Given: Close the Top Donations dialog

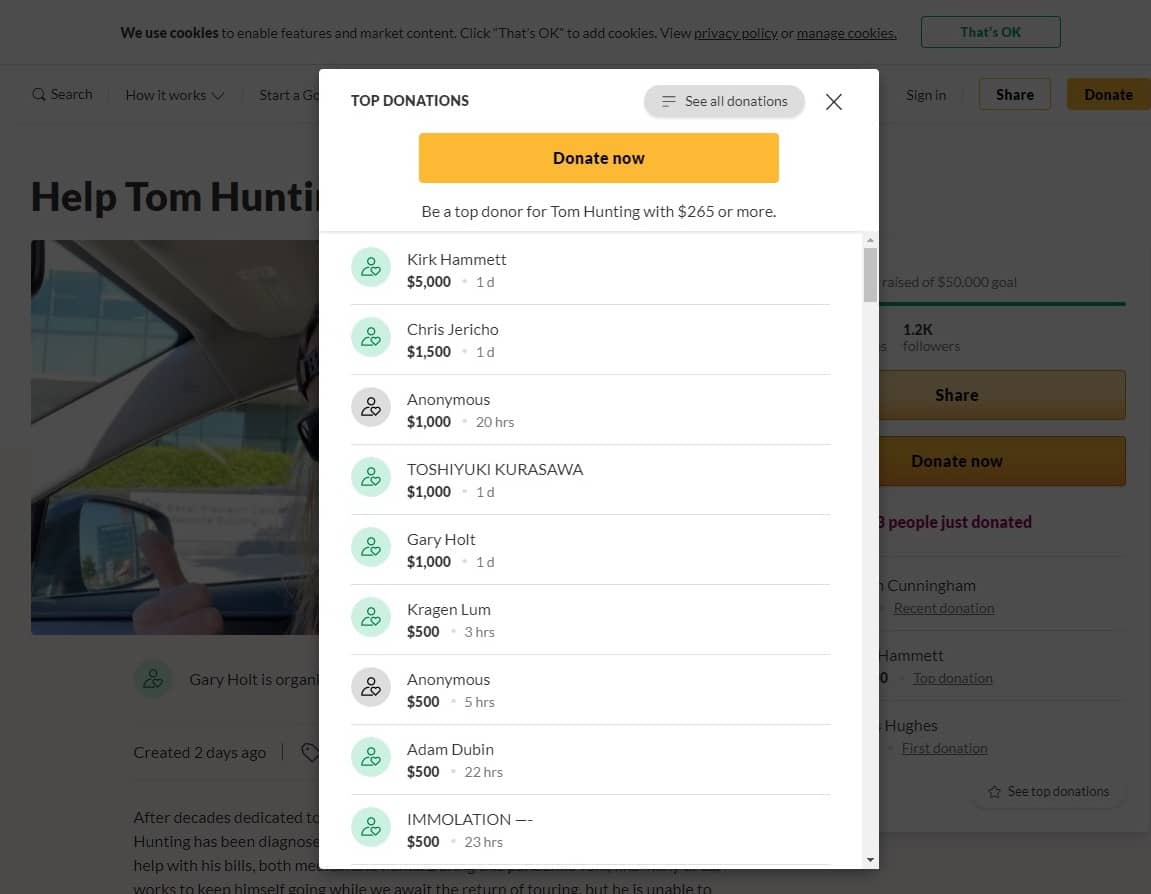Looking at the screenshot, I should pyautogui.click(x=833, y=101).
